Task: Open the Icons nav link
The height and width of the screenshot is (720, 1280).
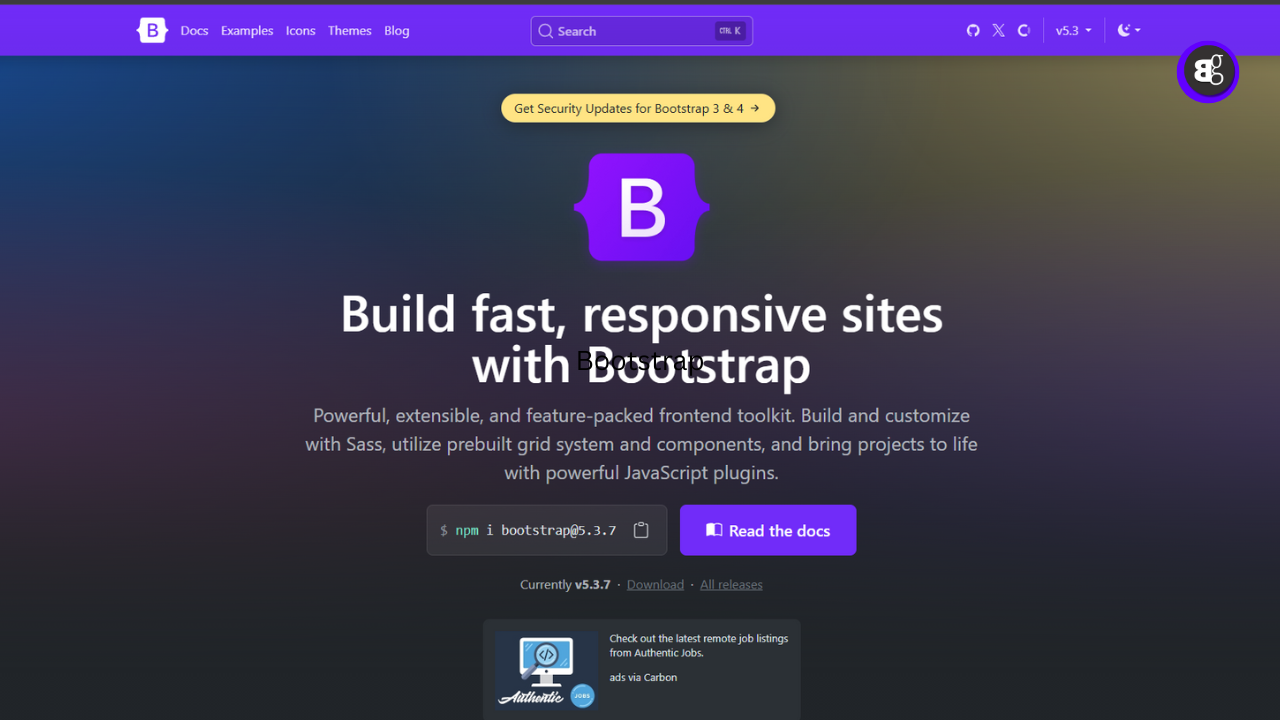Action: [300, 31]
